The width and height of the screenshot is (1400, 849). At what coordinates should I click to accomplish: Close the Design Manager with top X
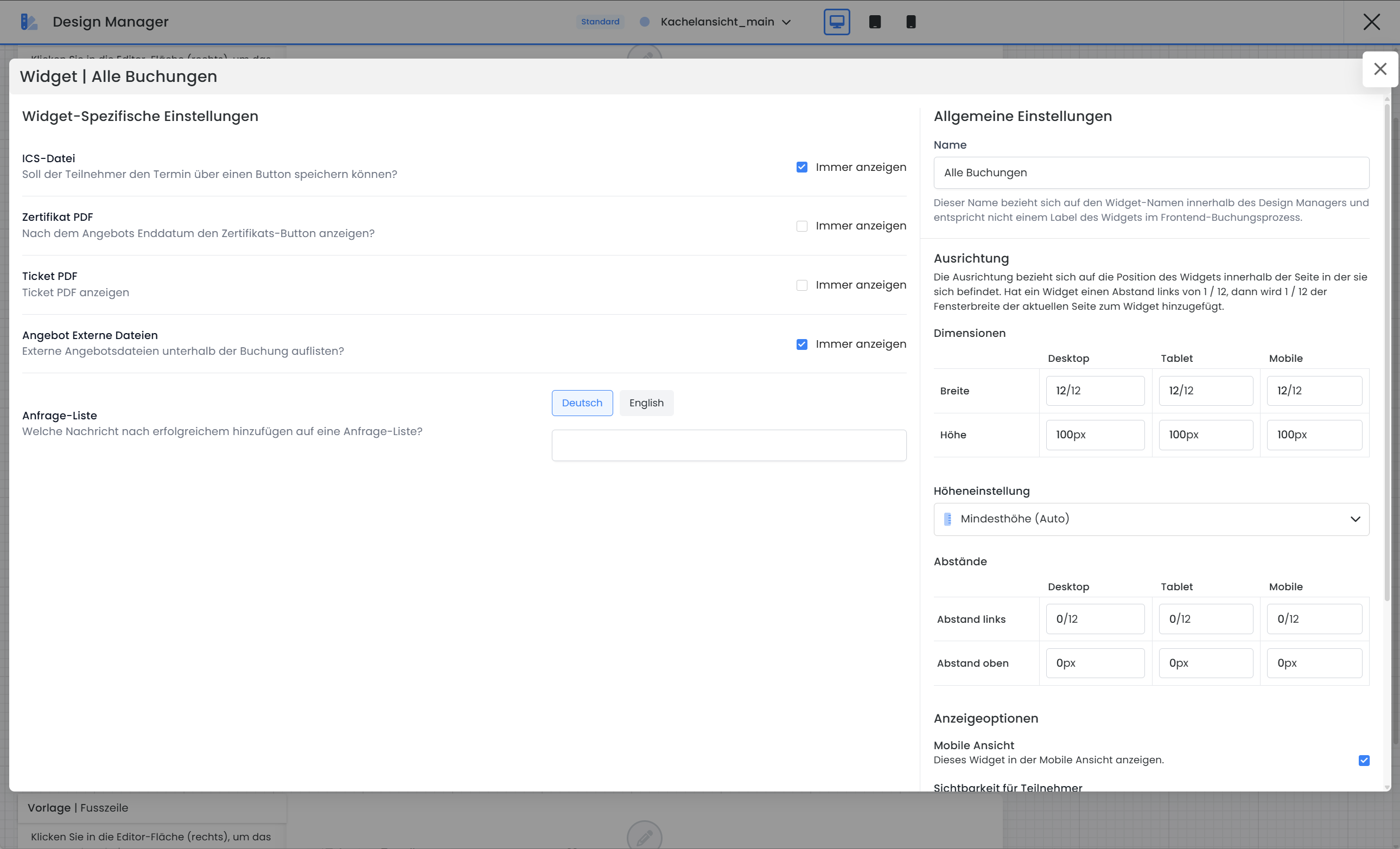pos(1371,22)
